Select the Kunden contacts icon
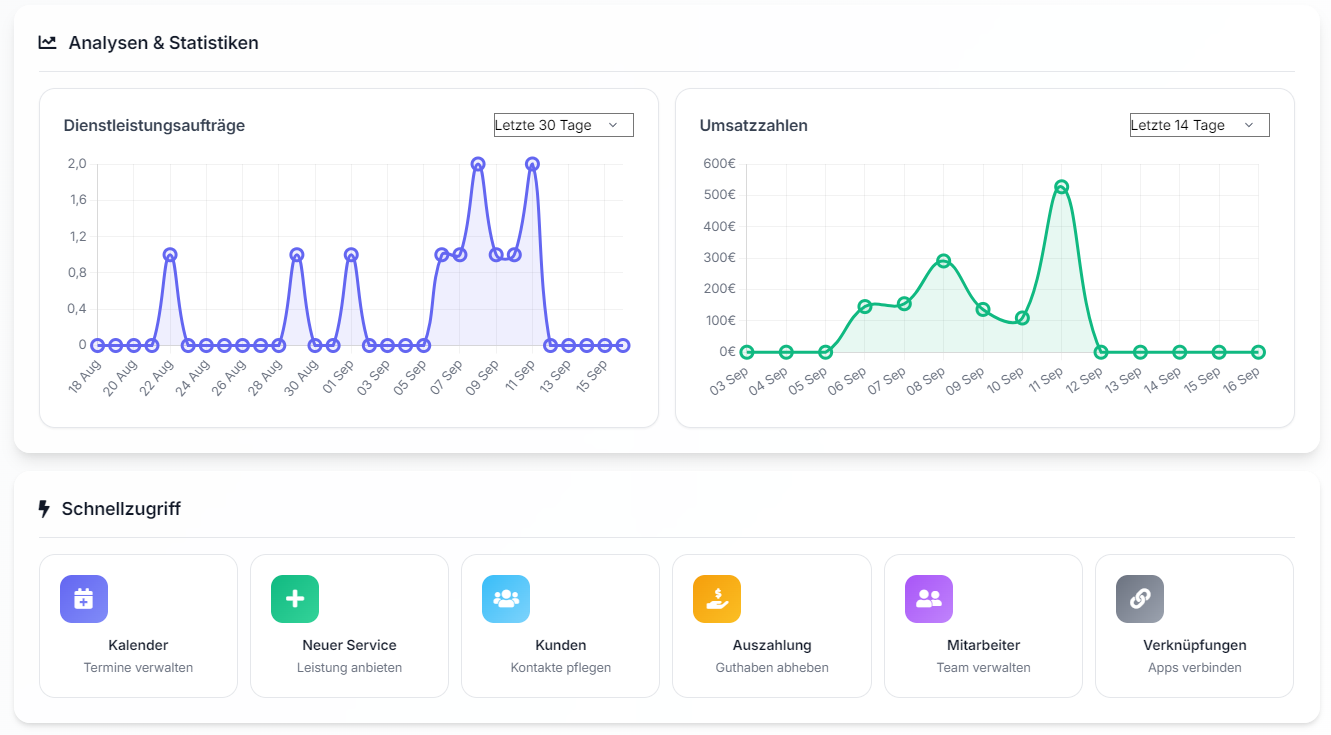The width and height of the screenshot is (1331, 735). 505,598
